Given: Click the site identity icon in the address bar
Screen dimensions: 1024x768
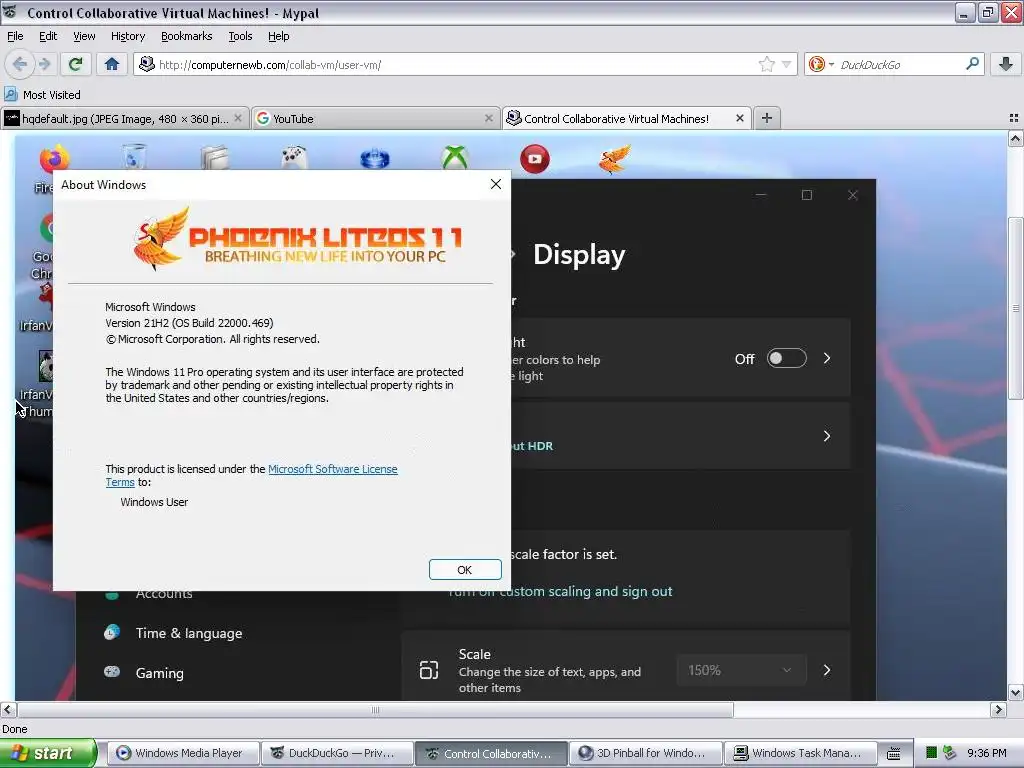Looking at the screenshot, I should pyautogui.click(x=147, y=64).
